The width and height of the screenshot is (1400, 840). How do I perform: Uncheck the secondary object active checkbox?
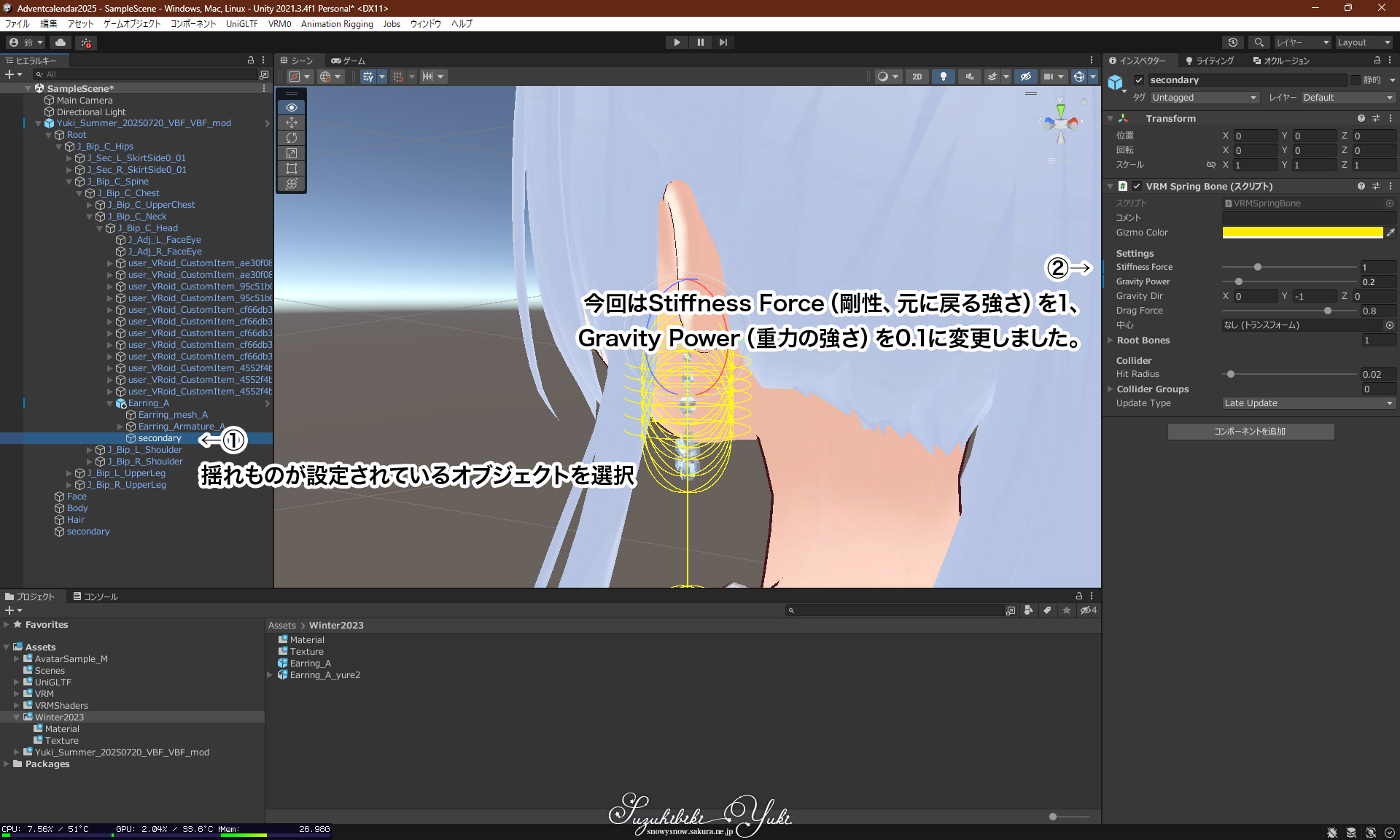(x=1139, y=80)
